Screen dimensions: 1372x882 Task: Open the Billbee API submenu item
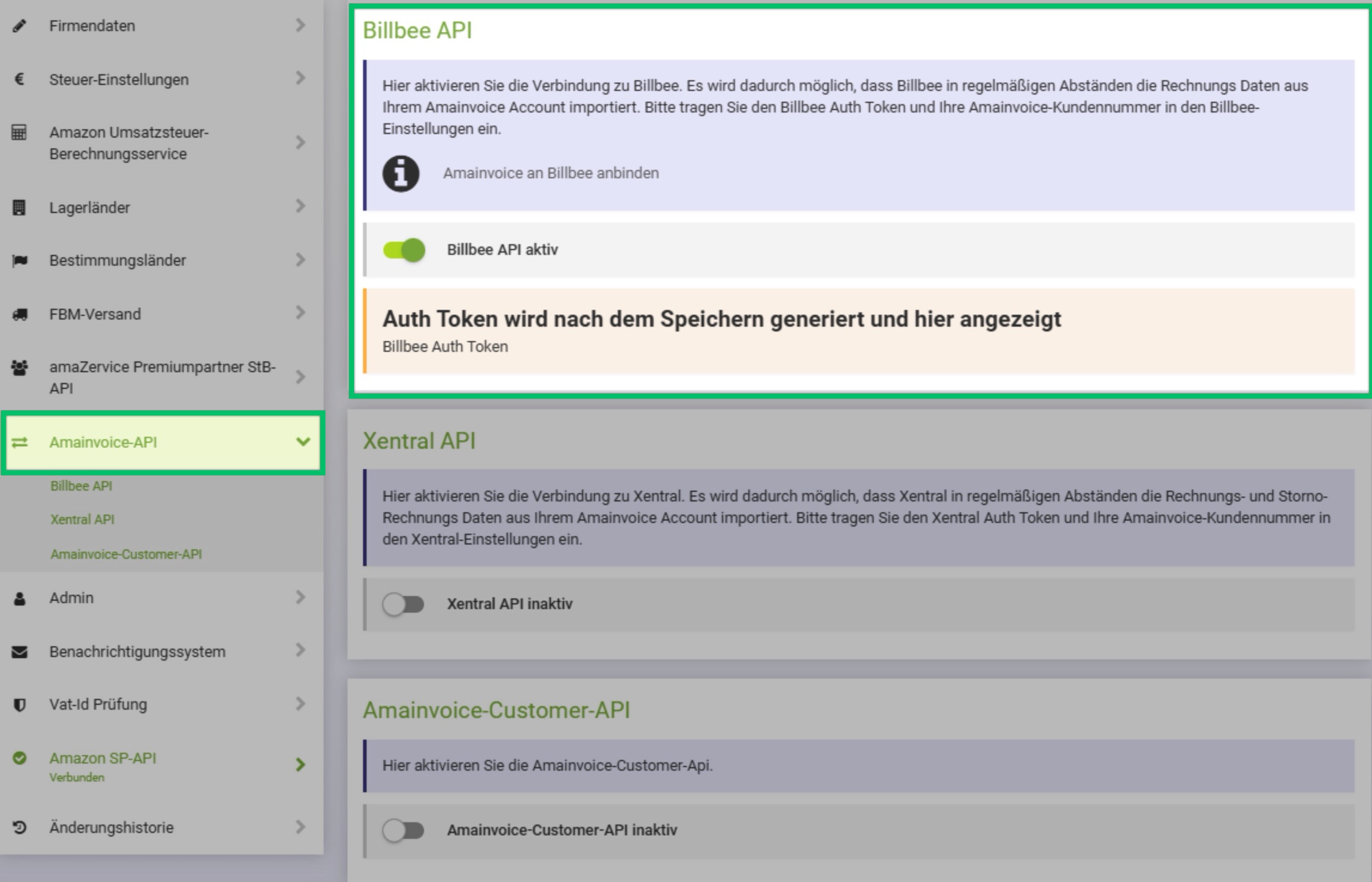coord(81,486)
